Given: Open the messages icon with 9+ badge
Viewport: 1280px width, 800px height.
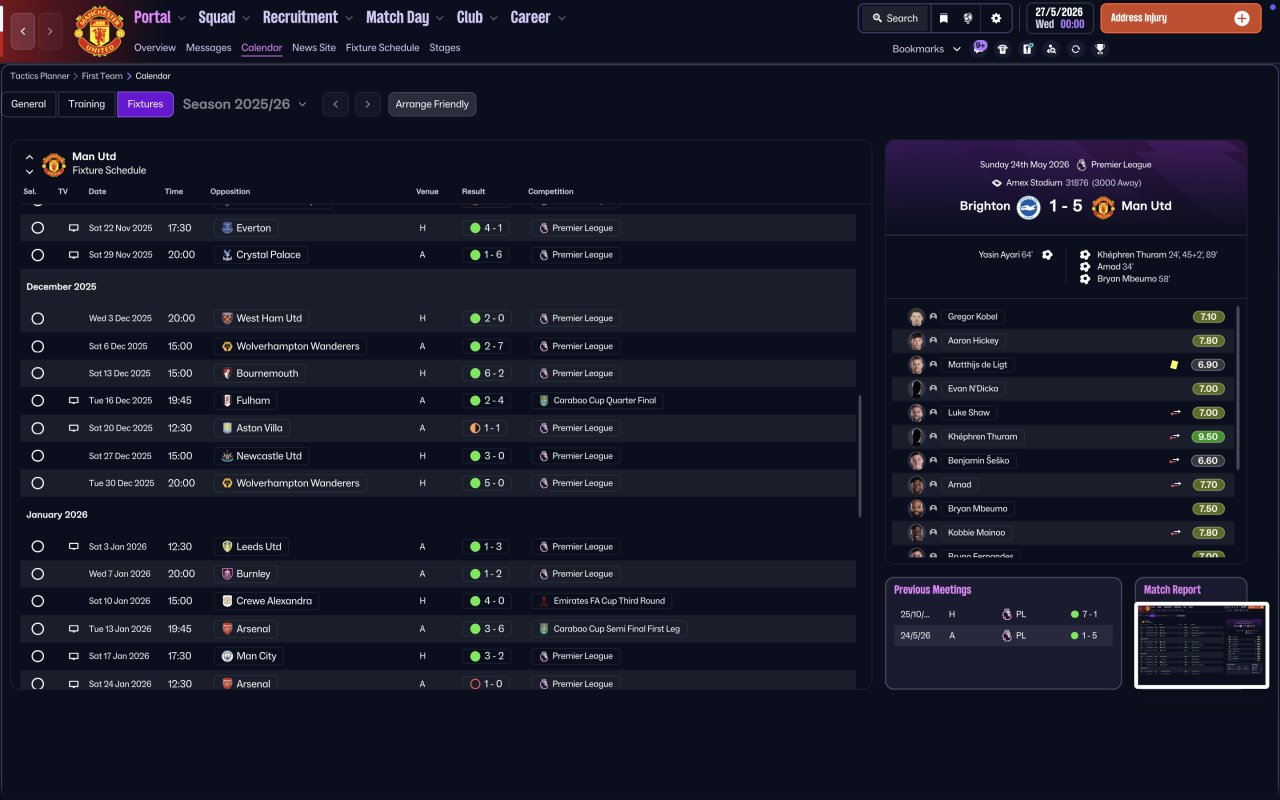Looking at the screenshot, I should 979,48.
